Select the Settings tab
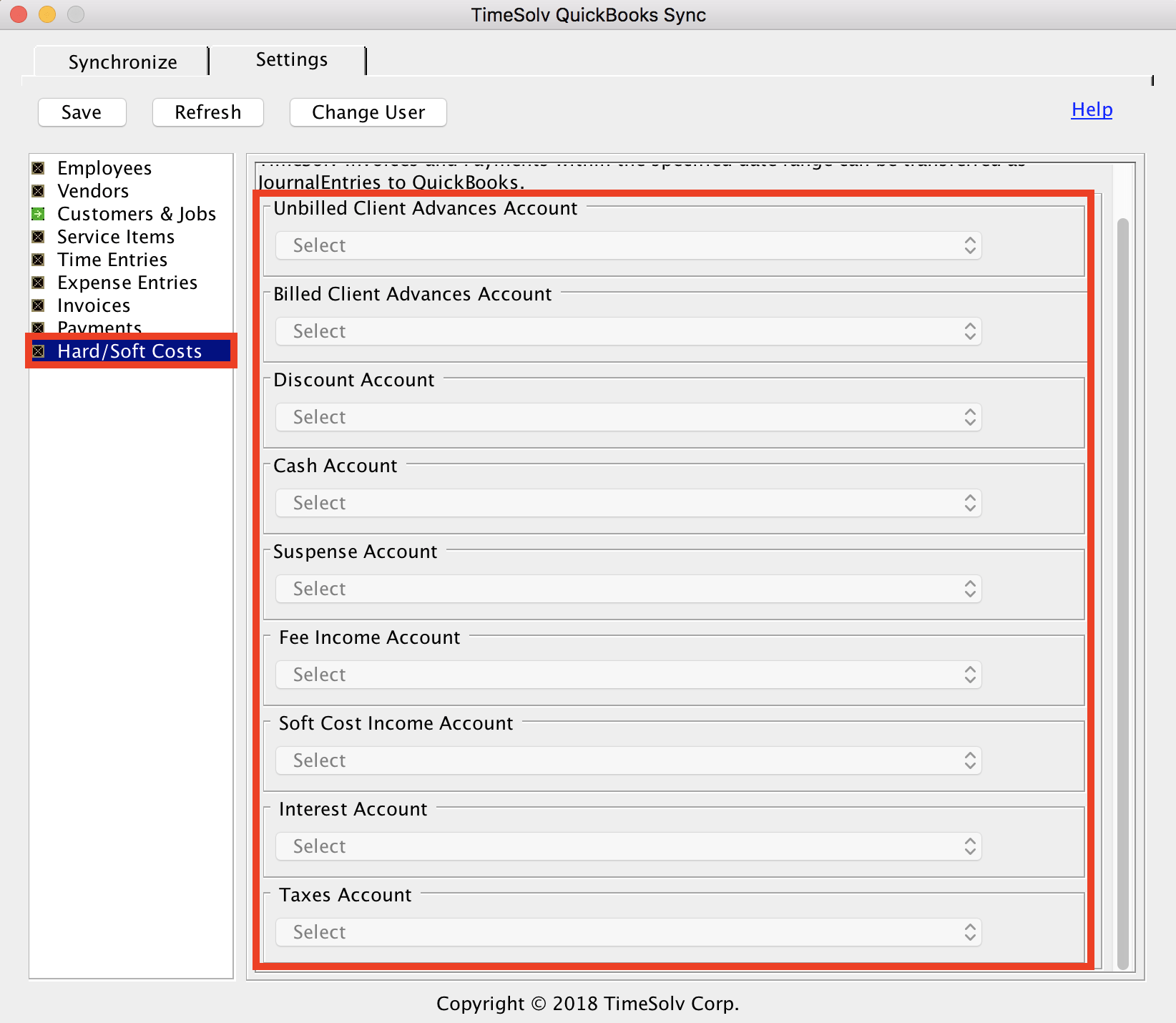 click(291, 60)
